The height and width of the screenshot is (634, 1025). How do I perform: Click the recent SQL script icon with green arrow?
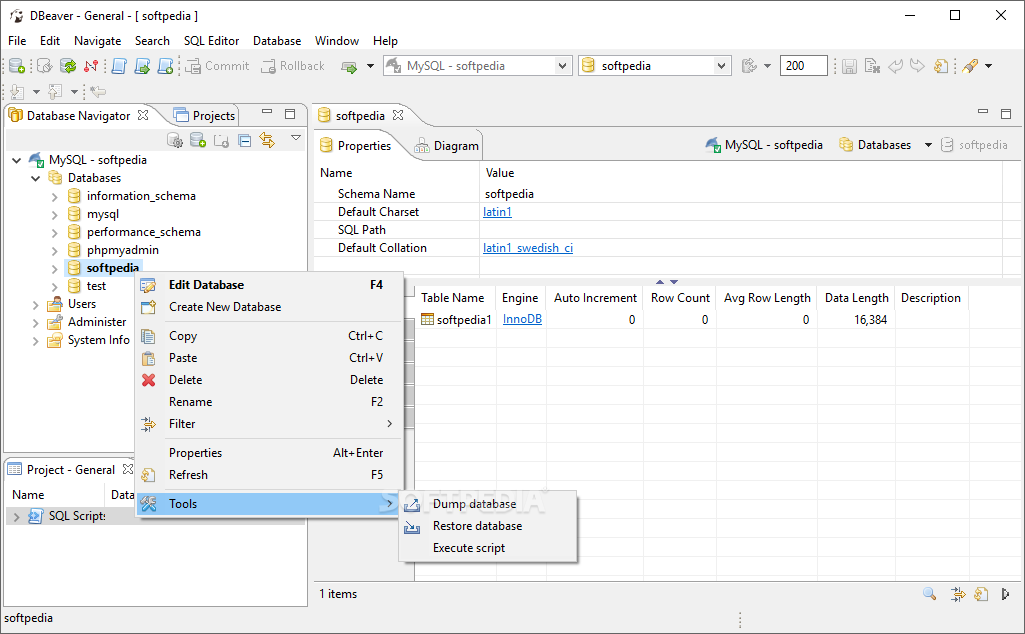(x=142, y=66)
